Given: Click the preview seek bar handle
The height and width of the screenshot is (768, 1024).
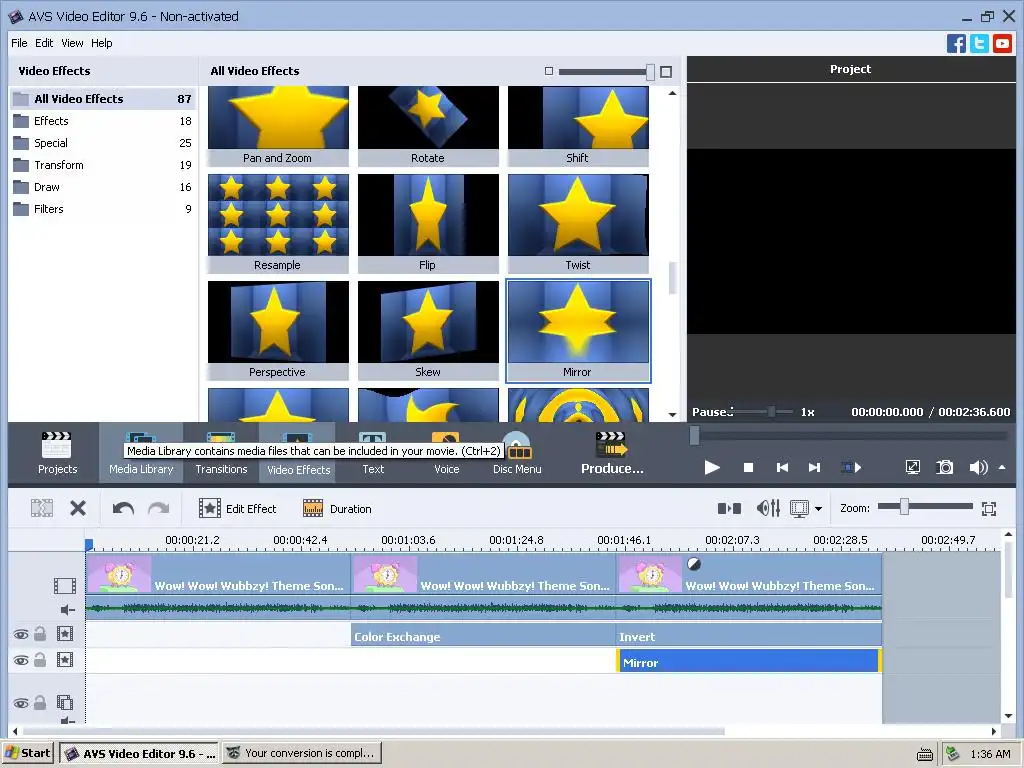Looking at the screenshot, I should [695, 436].
